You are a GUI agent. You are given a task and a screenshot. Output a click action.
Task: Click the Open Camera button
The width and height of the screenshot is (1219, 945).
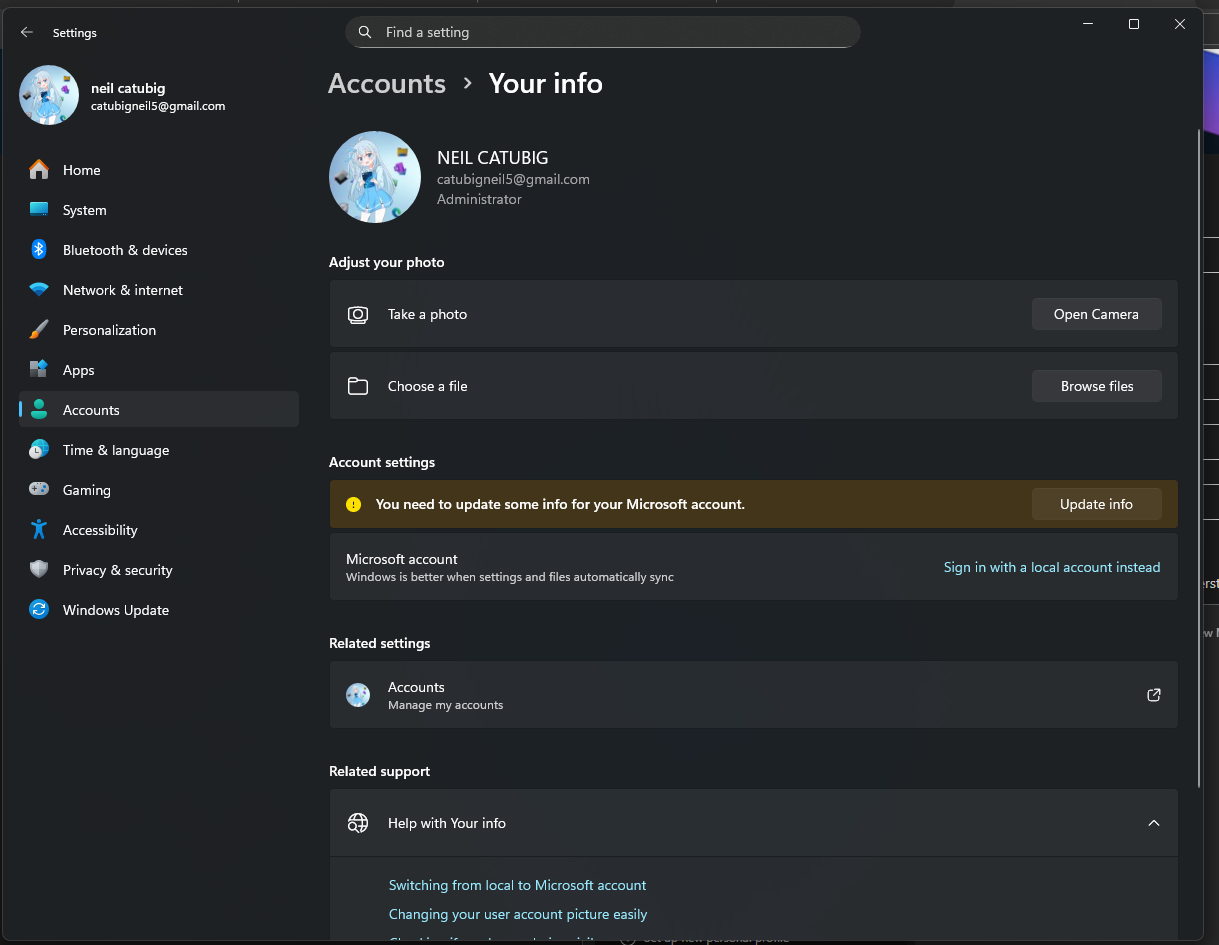tap(1097, 314)
